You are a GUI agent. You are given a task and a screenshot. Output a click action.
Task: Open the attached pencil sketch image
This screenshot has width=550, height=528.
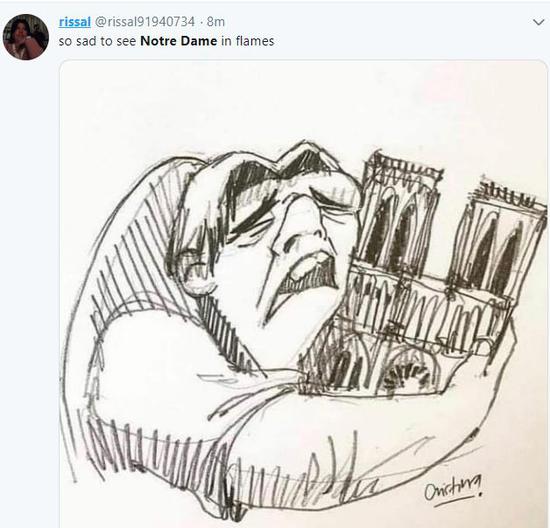pyautogui.click(x=303, y=294)
